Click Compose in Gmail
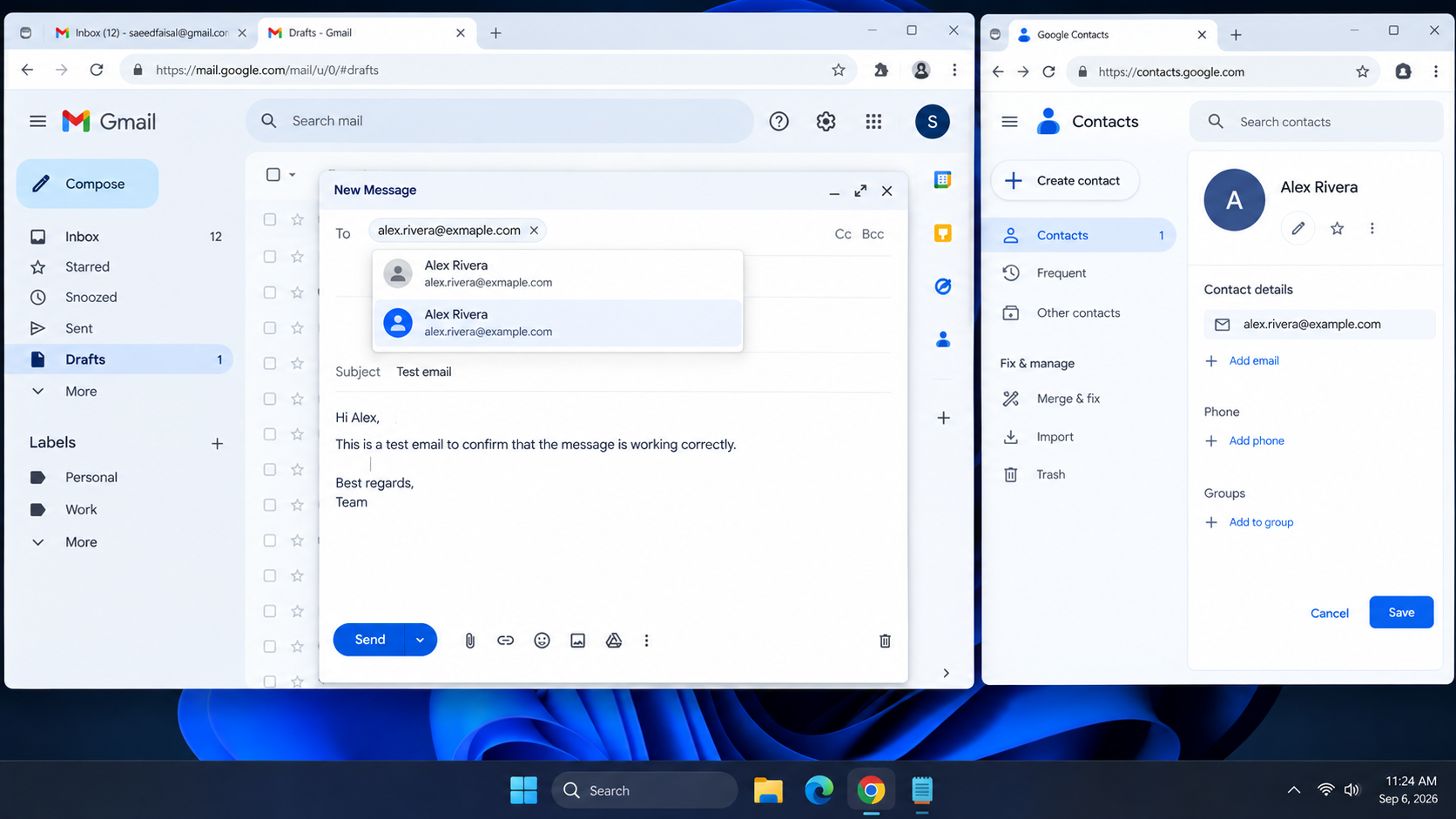1456x819 pixels. tap(87, 184)
